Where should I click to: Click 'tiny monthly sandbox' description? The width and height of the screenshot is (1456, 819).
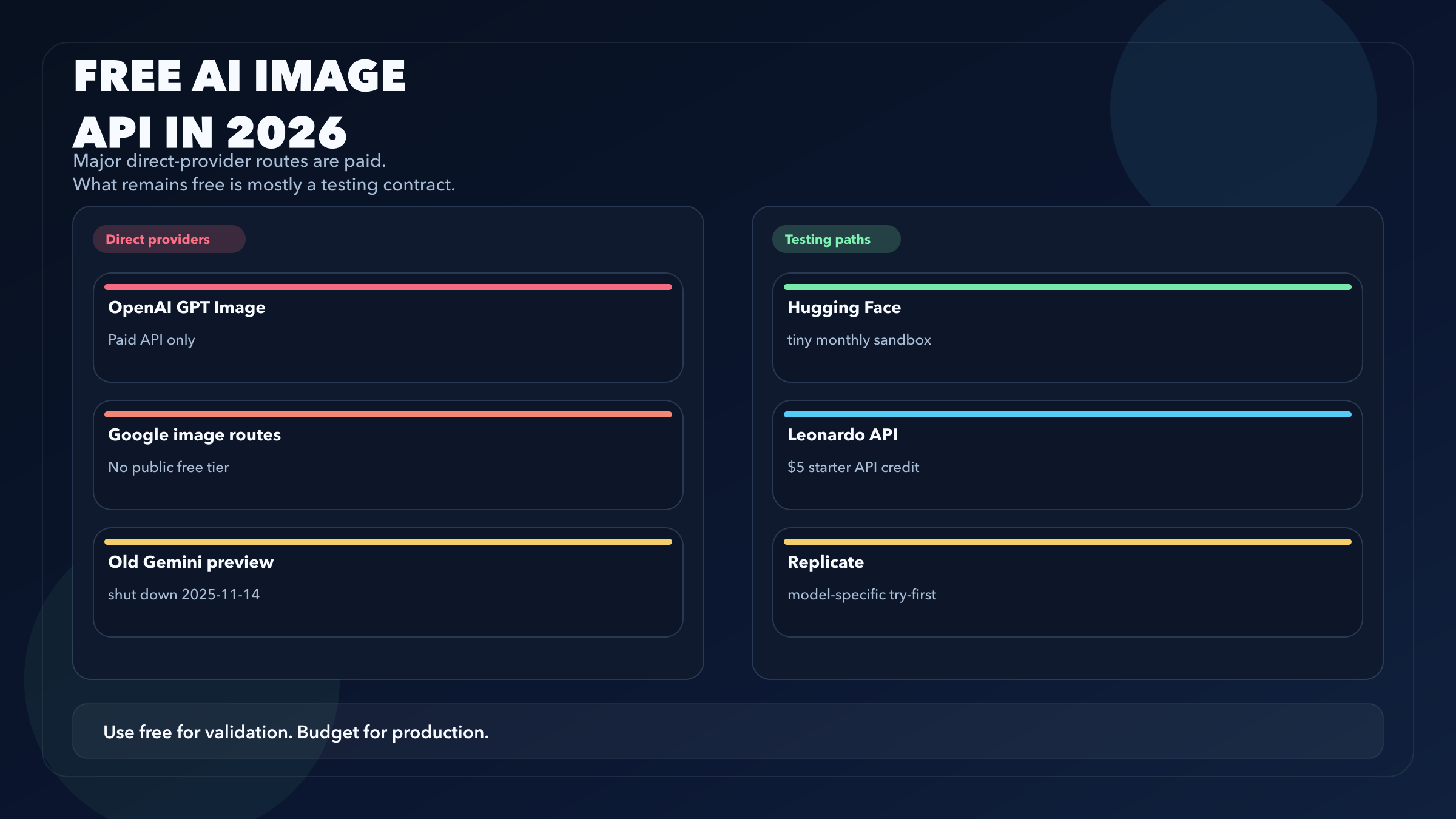coord(859,340)
